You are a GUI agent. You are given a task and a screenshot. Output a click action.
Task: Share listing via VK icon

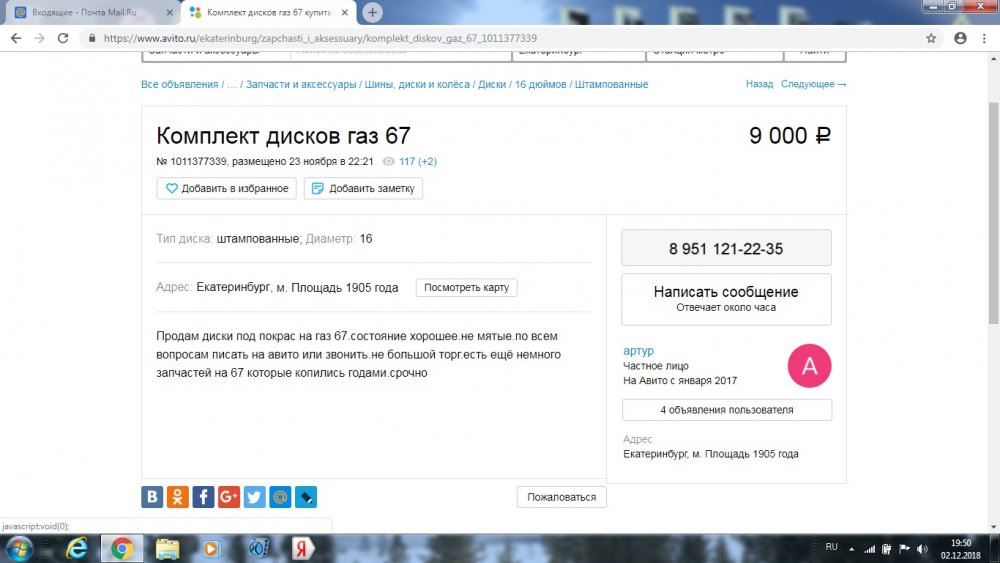152,497
